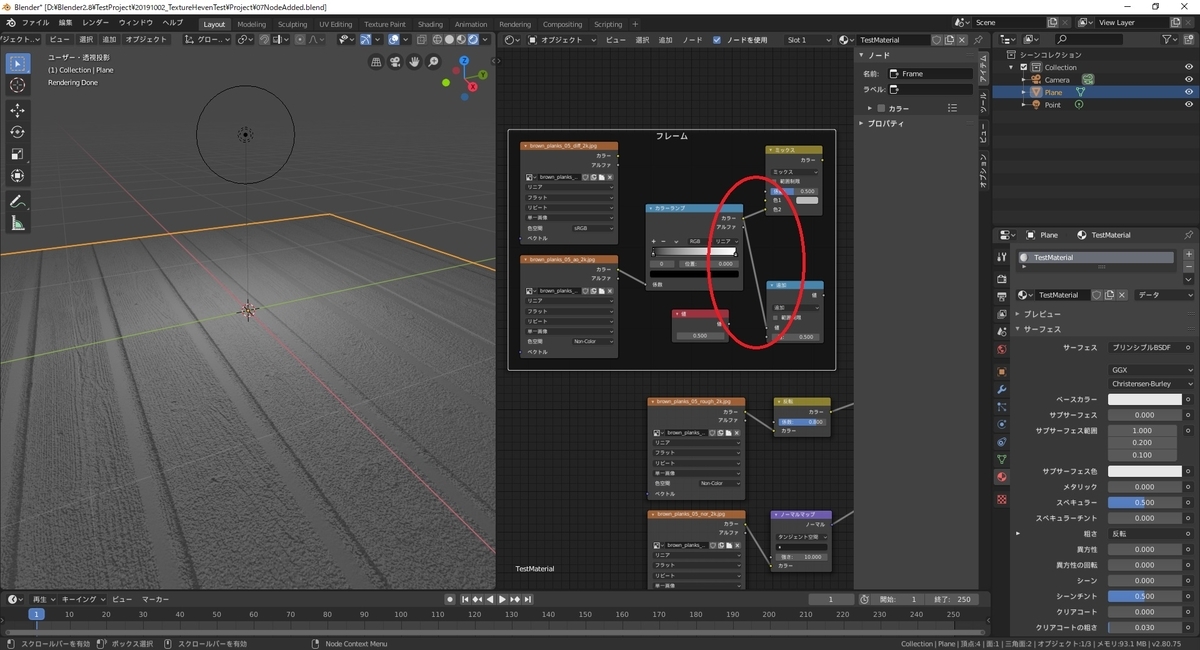Enable the ノードを使用 checkbox
The image size is (1200, 650).
717,40
